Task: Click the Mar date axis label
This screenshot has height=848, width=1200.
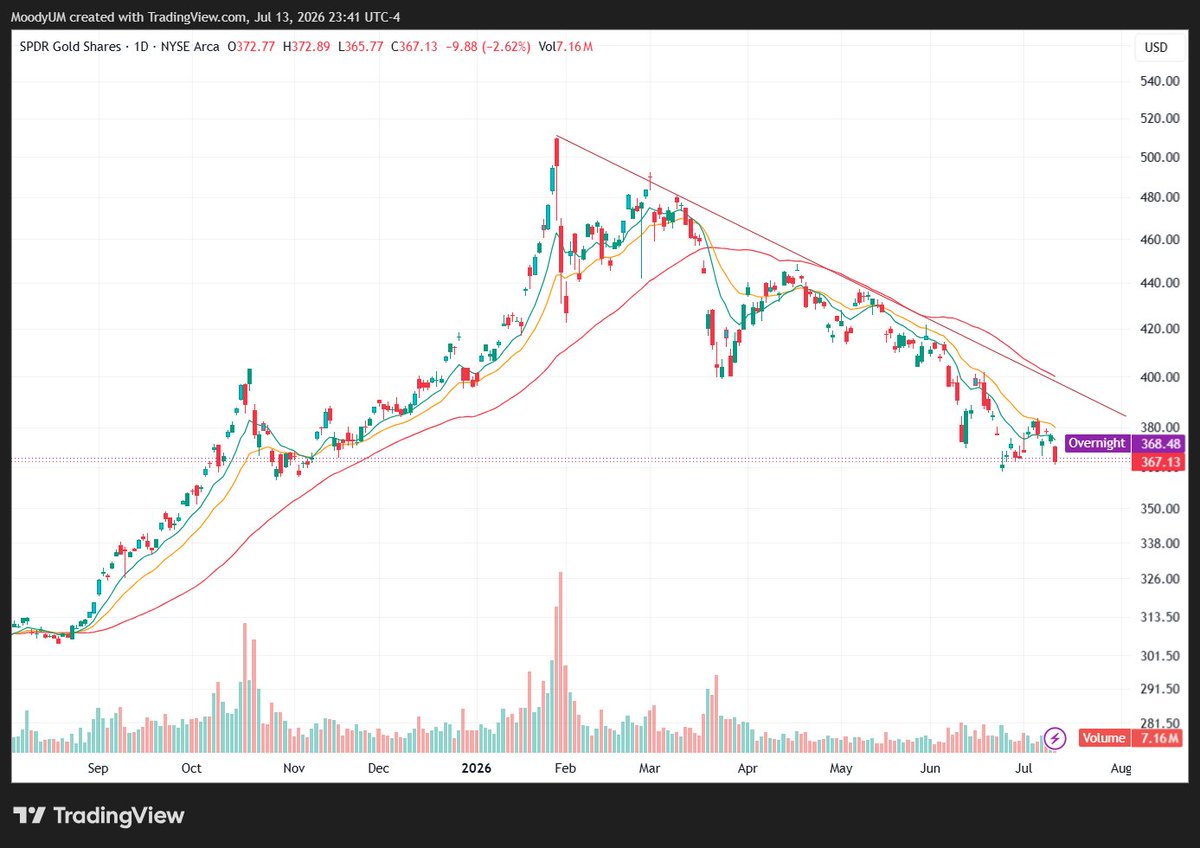Action: point(649,769)
